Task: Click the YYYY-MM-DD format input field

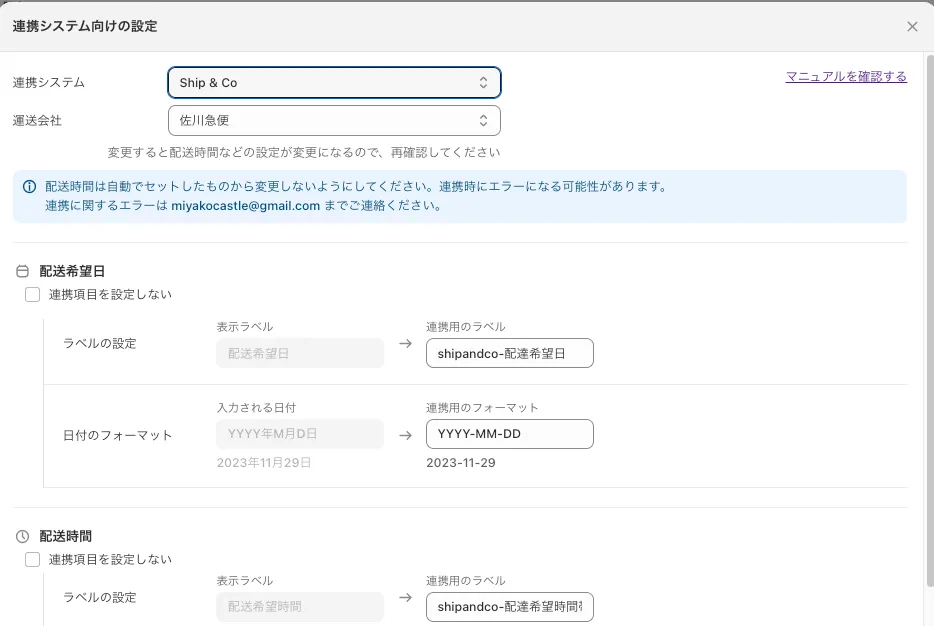Action: (509, 434)
